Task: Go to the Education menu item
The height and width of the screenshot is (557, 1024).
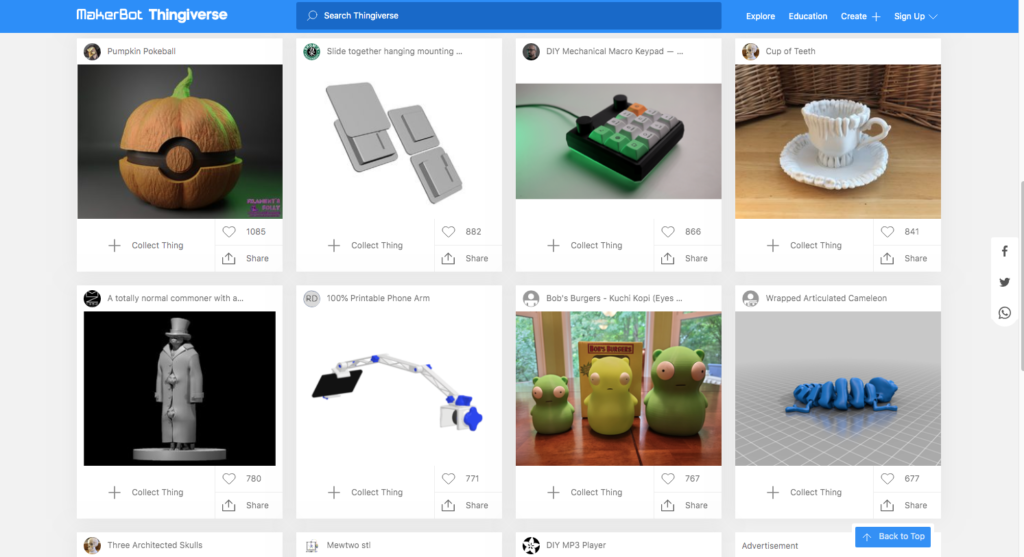Action: coord(807,16)
